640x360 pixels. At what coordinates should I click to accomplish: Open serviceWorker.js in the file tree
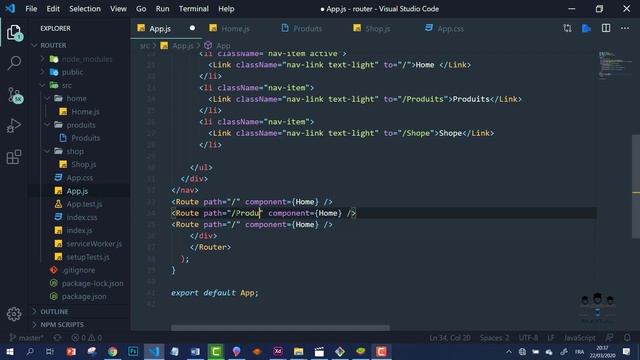pos(80,244)
